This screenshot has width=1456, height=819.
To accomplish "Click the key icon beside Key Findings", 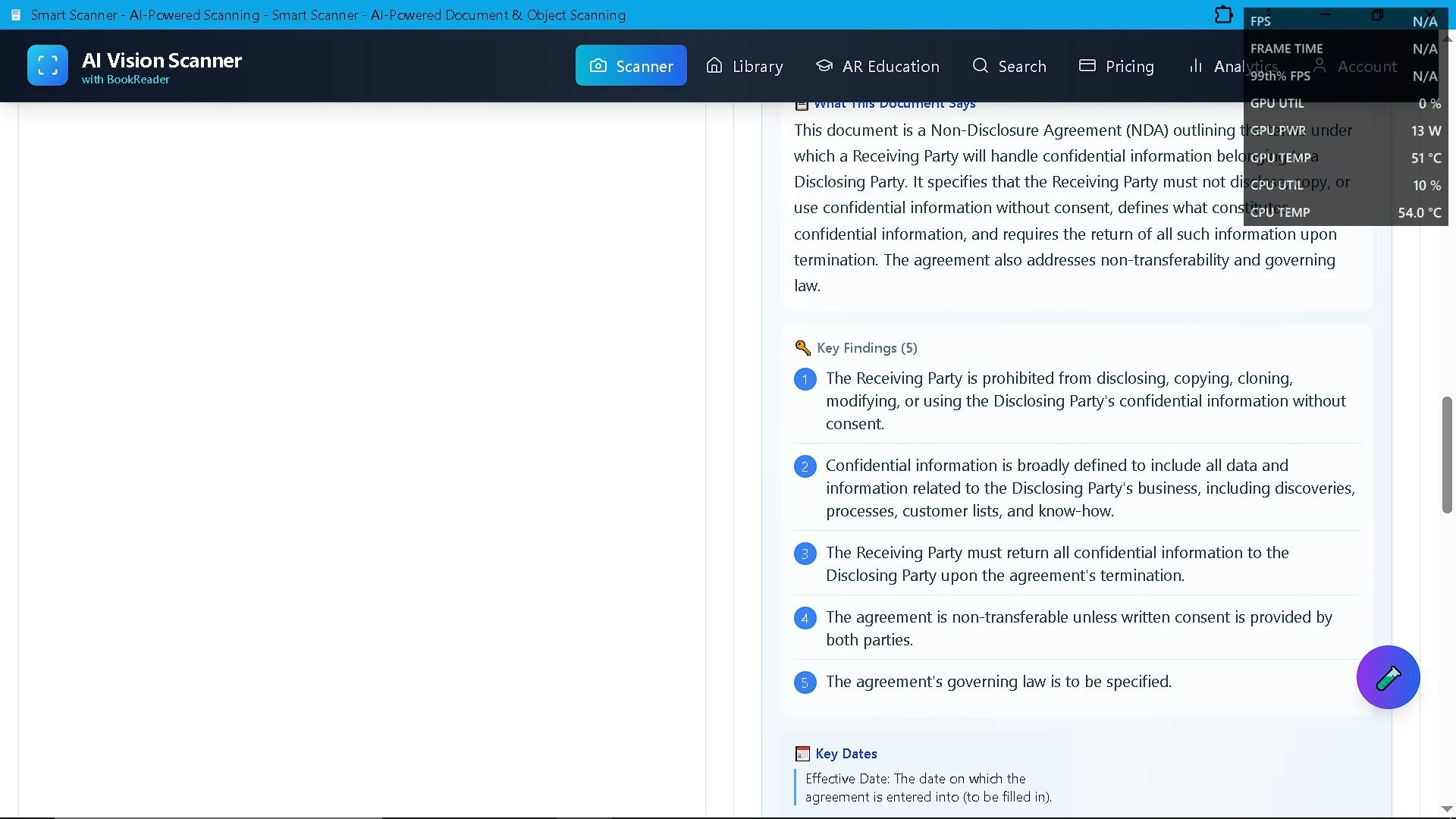I will (x=802, y=348).
